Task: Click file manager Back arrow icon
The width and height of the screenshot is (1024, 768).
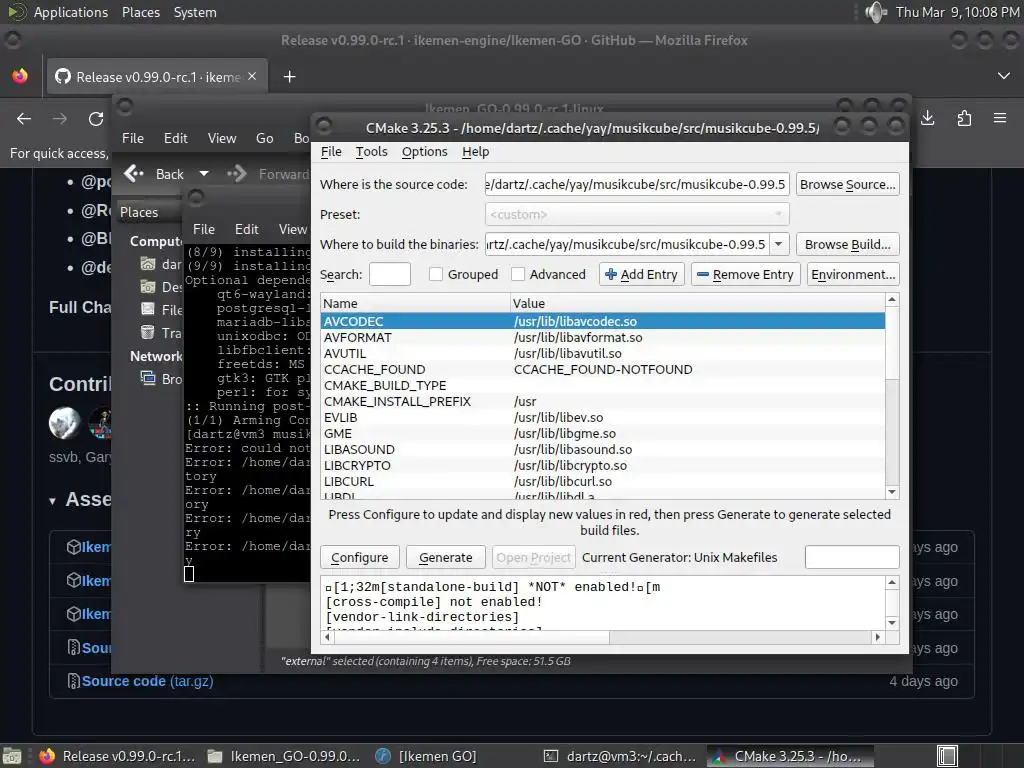Action: (x=134, y=174)
